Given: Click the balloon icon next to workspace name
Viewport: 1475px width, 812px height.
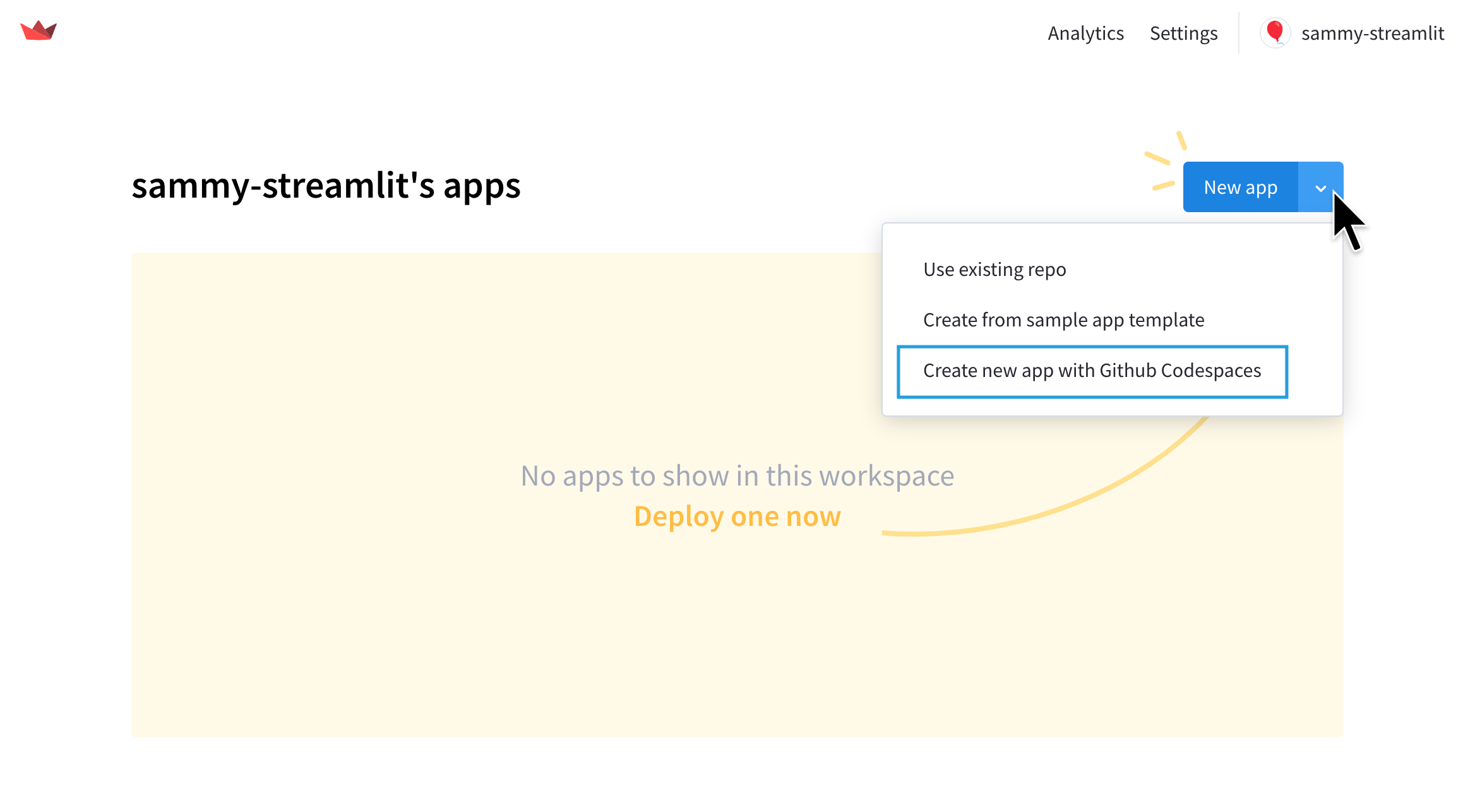Looking at the screenshot, I should coord(1275,32).
